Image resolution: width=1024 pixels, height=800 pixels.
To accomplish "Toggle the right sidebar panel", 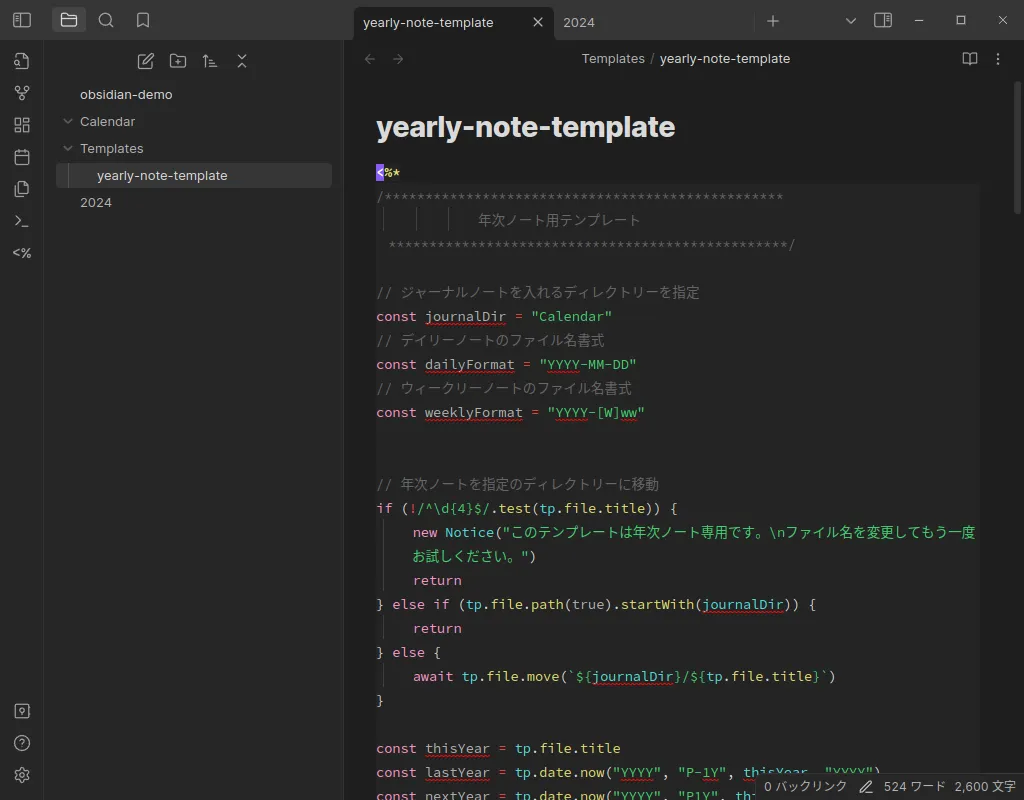I will (883, 20).
